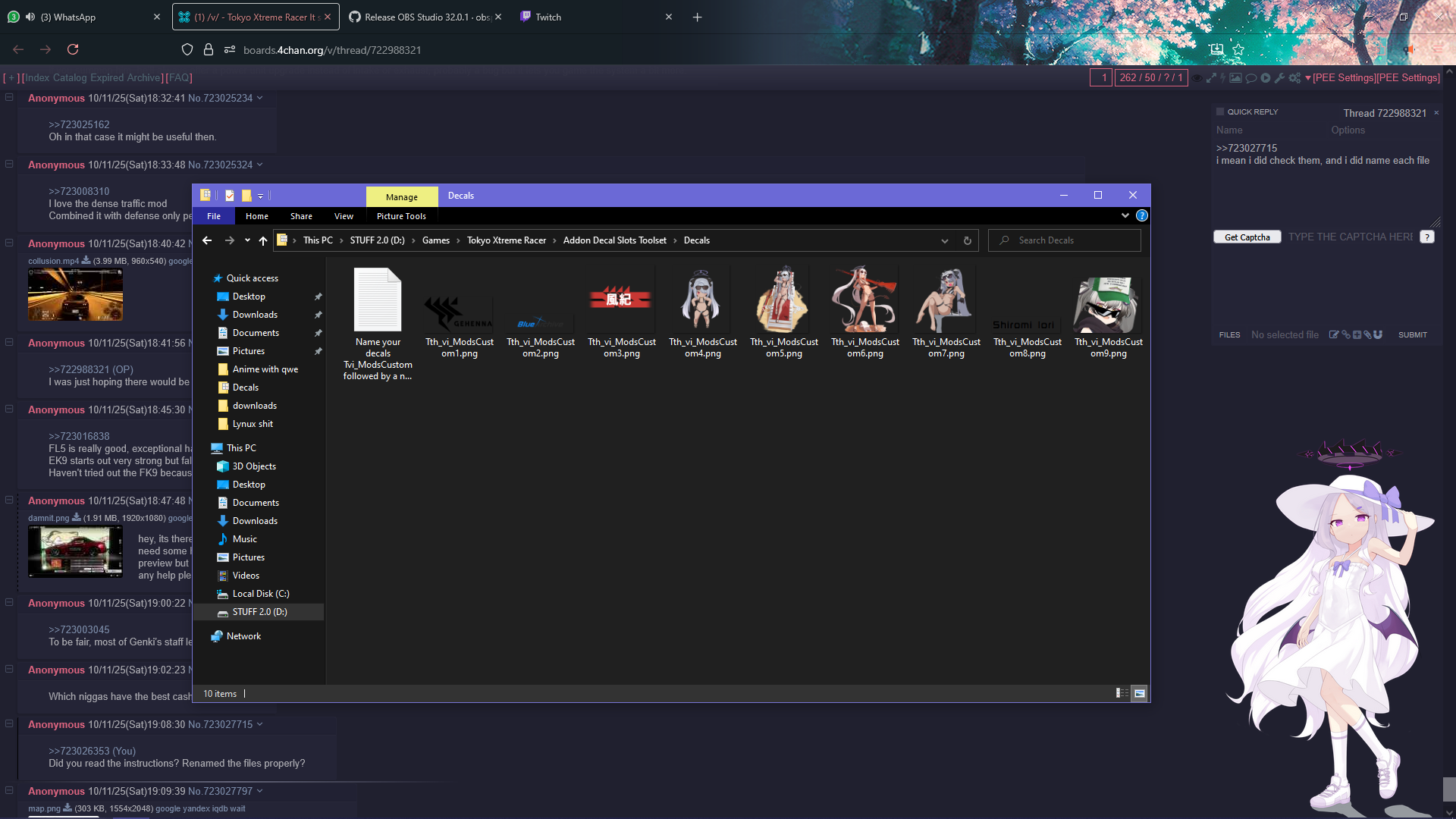
Task: Open recent locations dropdown near Forward arrow
Action: (247, 240)
